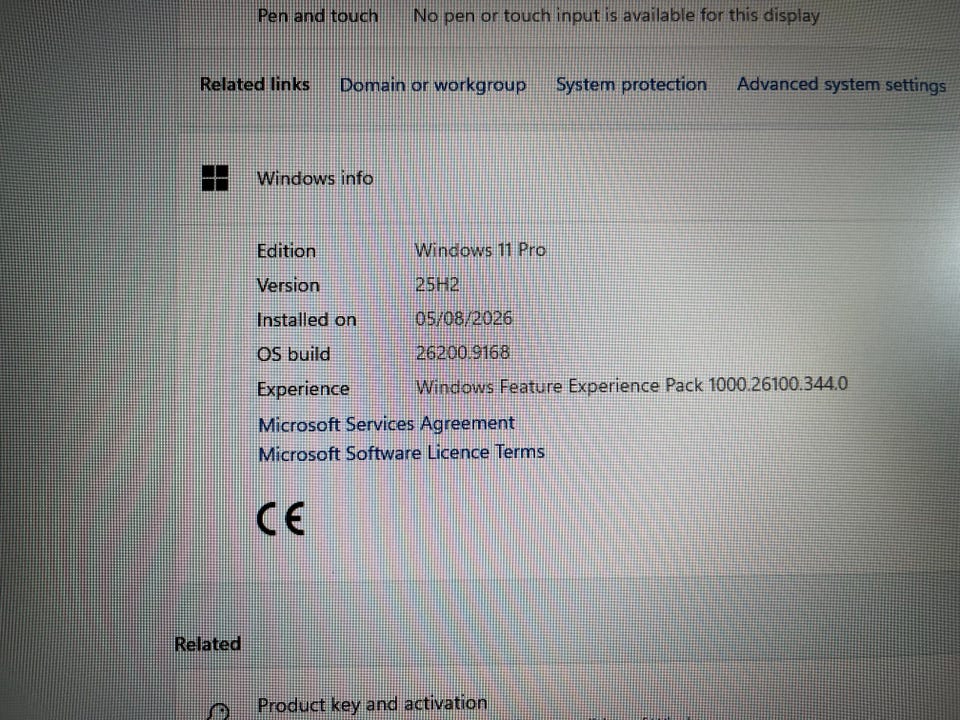This screenshot has width=960, height=720.
Task: Click the Related links label
Action: tap(255, 84)
